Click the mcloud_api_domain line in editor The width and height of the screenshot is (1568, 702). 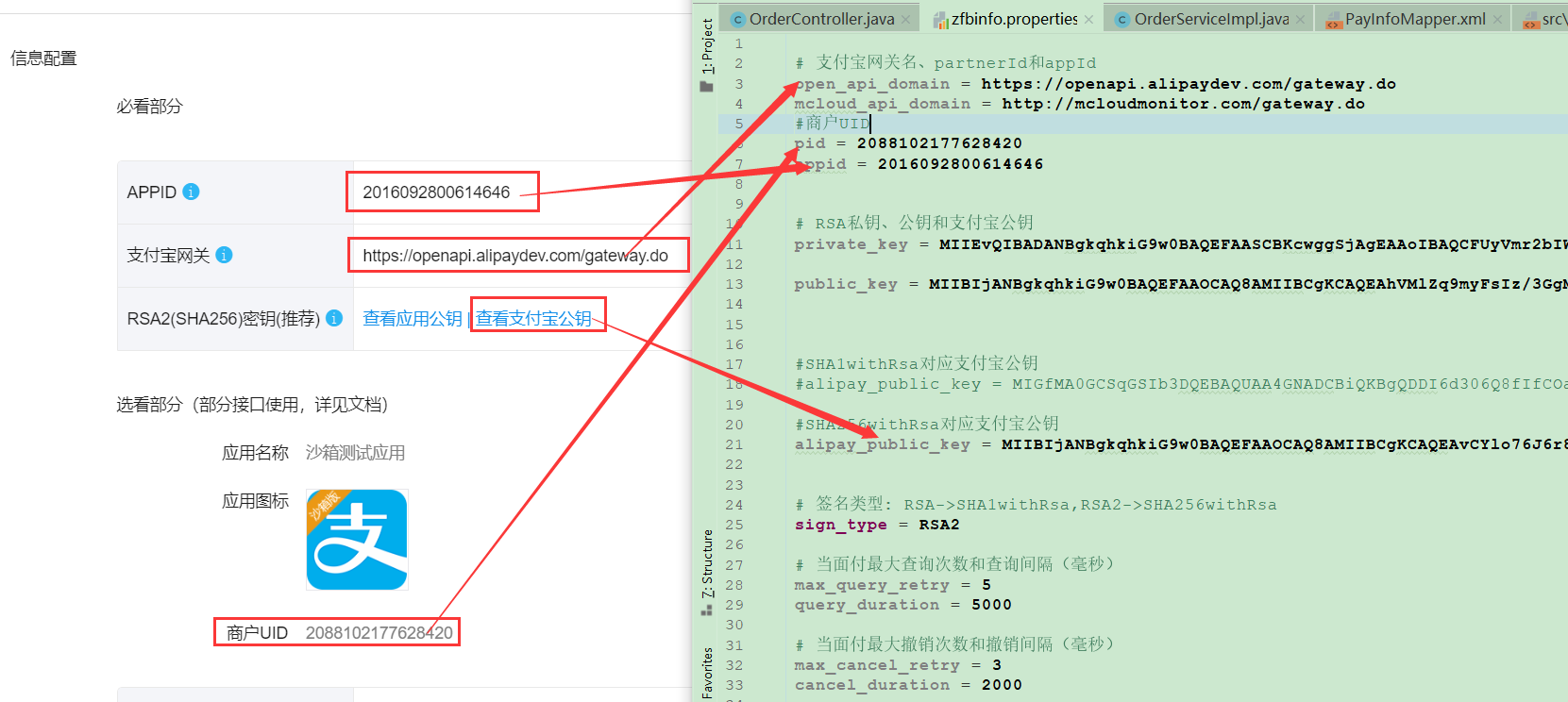(x=1079, y=104)
